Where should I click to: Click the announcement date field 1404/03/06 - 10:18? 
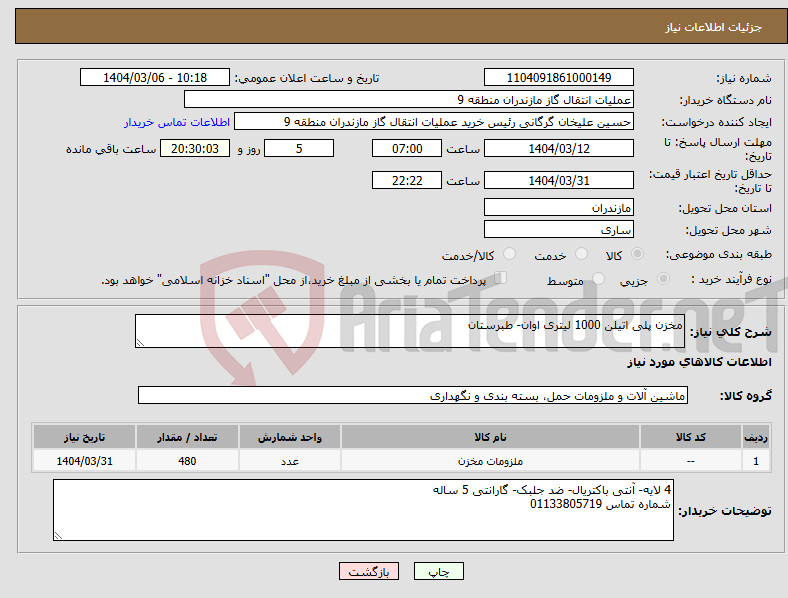(155, 78)
